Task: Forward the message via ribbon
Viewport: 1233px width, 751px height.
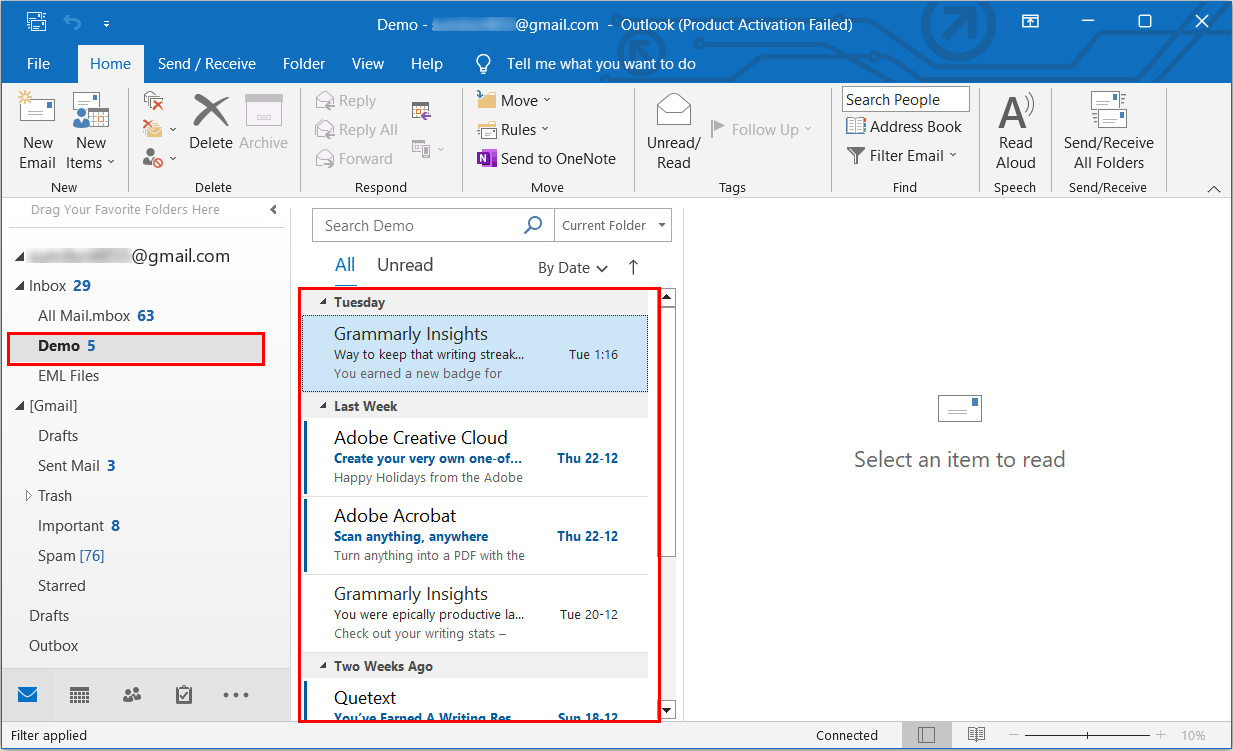Action: [354, 159]
